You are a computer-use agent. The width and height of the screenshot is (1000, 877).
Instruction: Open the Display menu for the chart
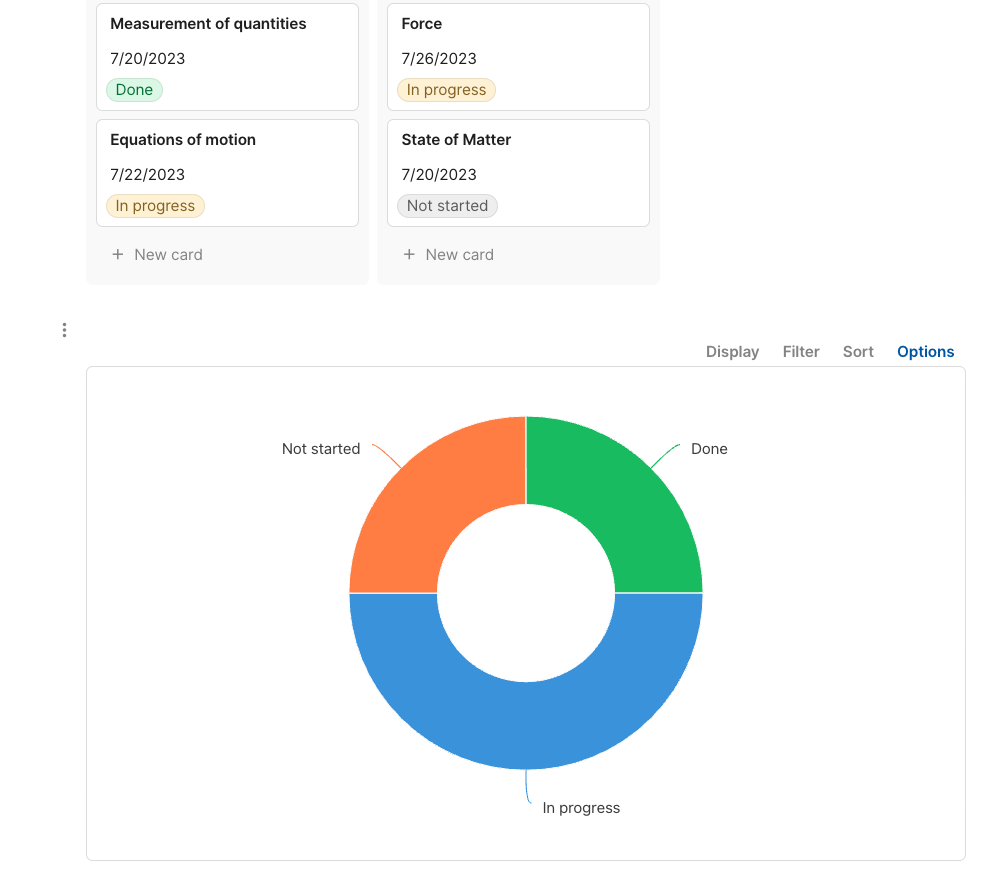pyautogui.click(x=732, y=351)
